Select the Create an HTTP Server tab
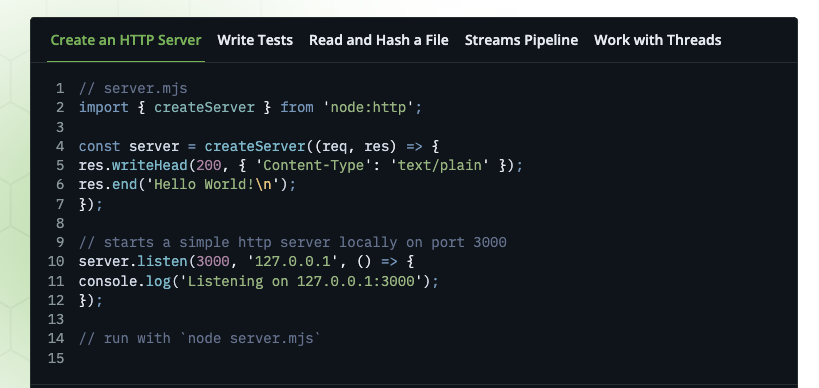 pyautogui.click(x=126, y=40)
